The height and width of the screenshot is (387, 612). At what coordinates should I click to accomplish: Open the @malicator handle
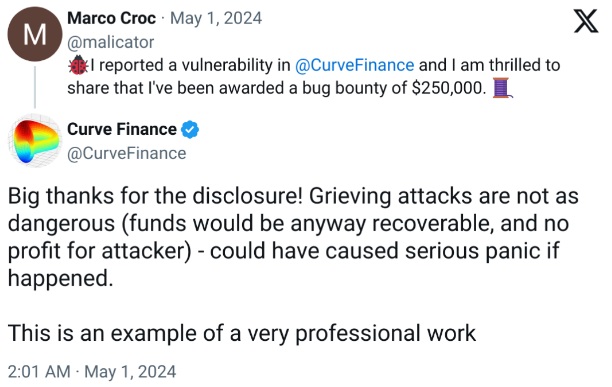pyautogui.click(x=110, y=42)
